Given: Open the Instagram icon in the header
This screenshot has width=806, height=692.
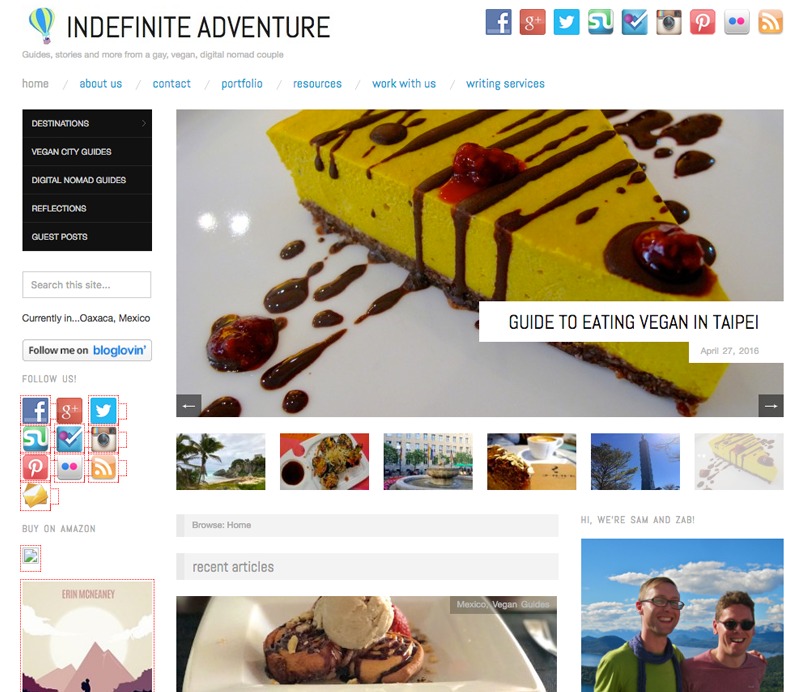Looking at the screenshot, I should tap(668, 22).
